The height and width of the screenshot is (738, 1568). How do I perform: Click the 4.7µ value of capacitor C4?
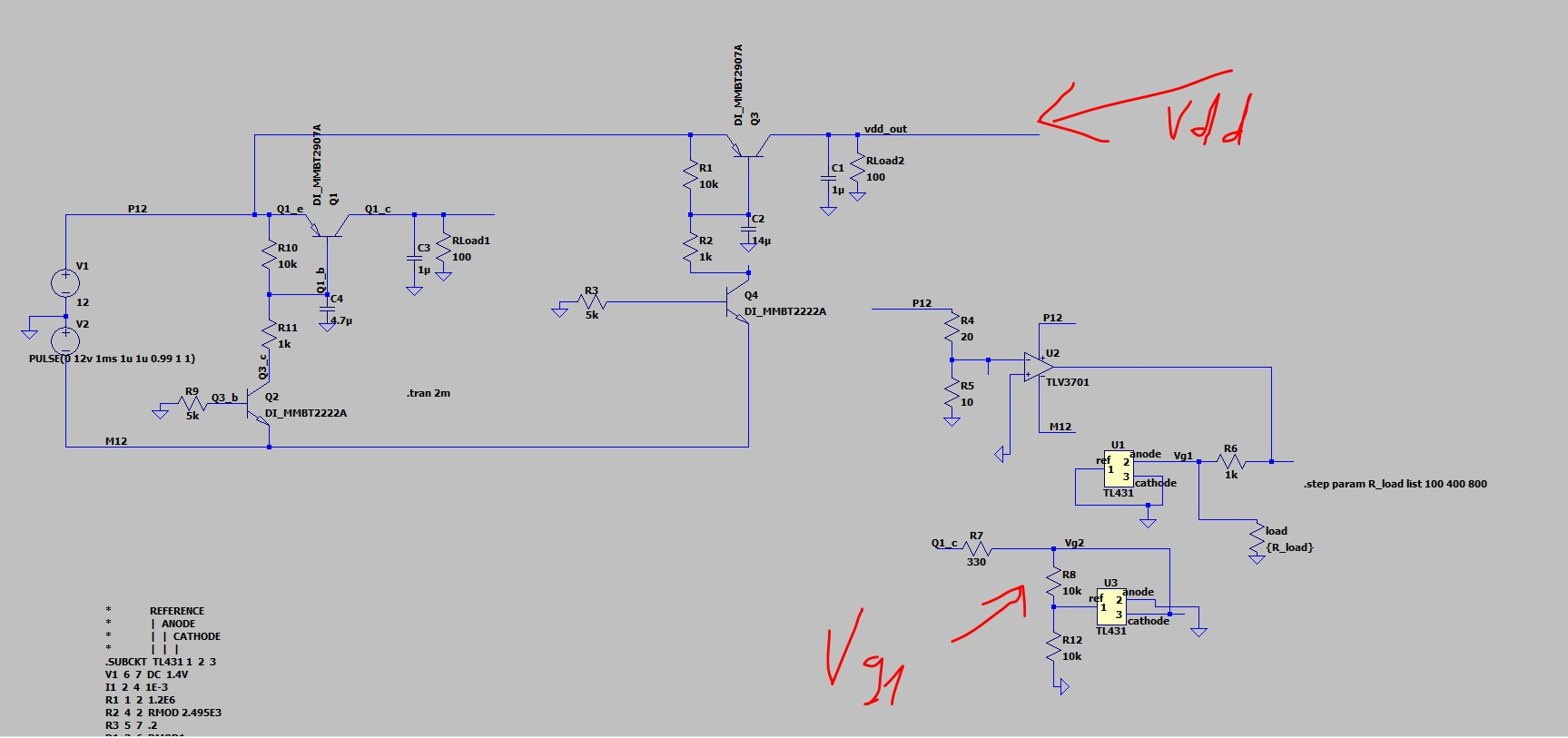(341, 320)
